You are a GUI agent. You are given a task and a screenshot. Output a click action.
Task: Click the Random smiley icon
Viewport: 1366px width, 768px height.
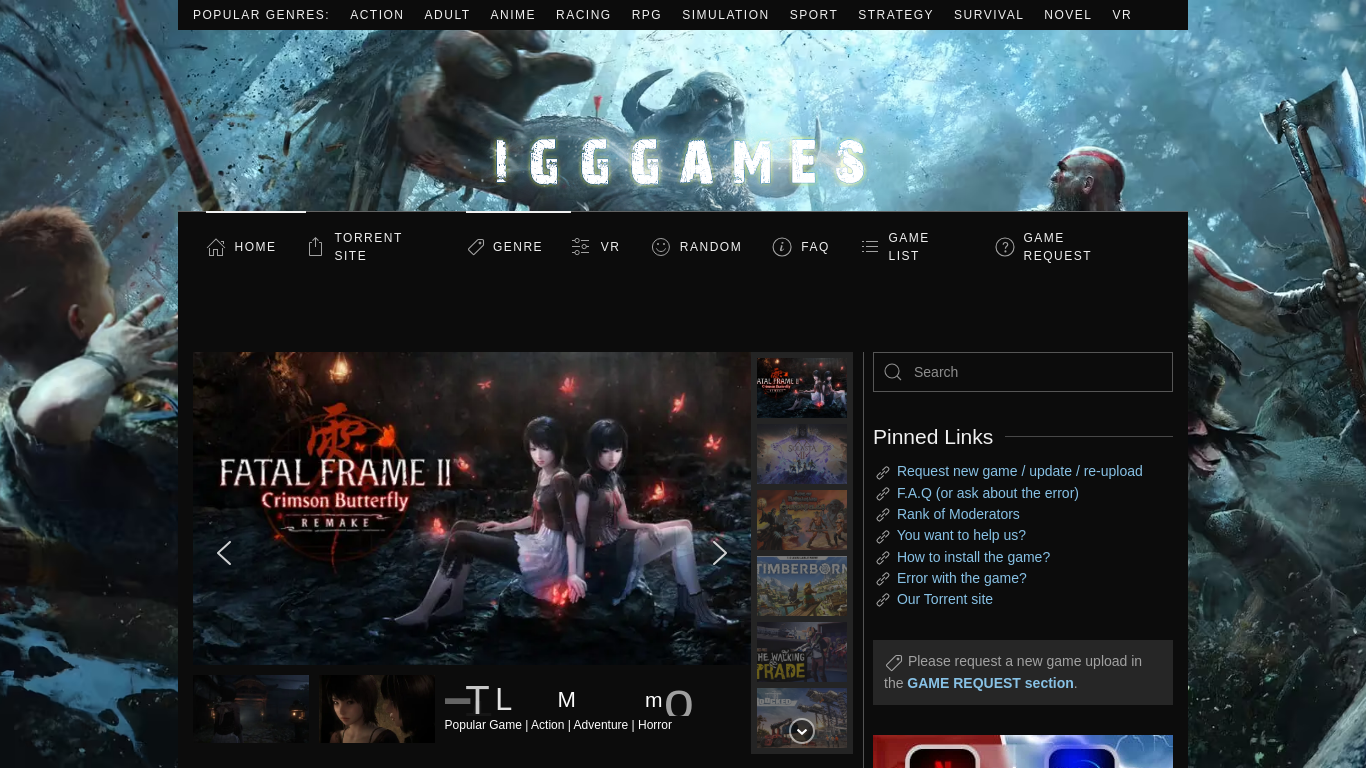[661, 247]
